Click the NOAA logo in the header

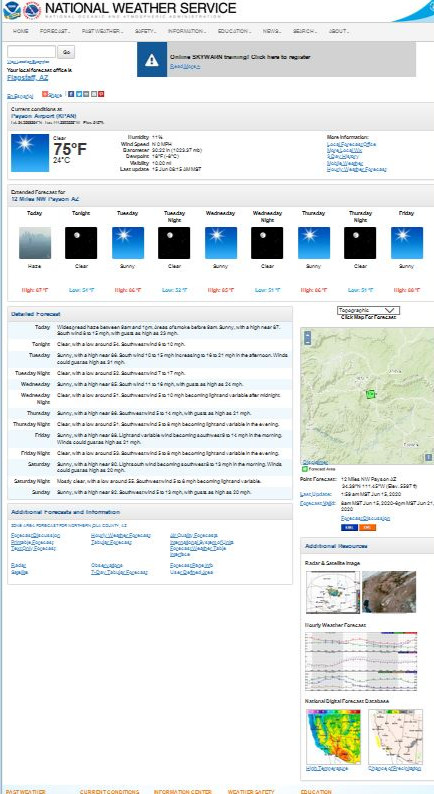point(12,10)
